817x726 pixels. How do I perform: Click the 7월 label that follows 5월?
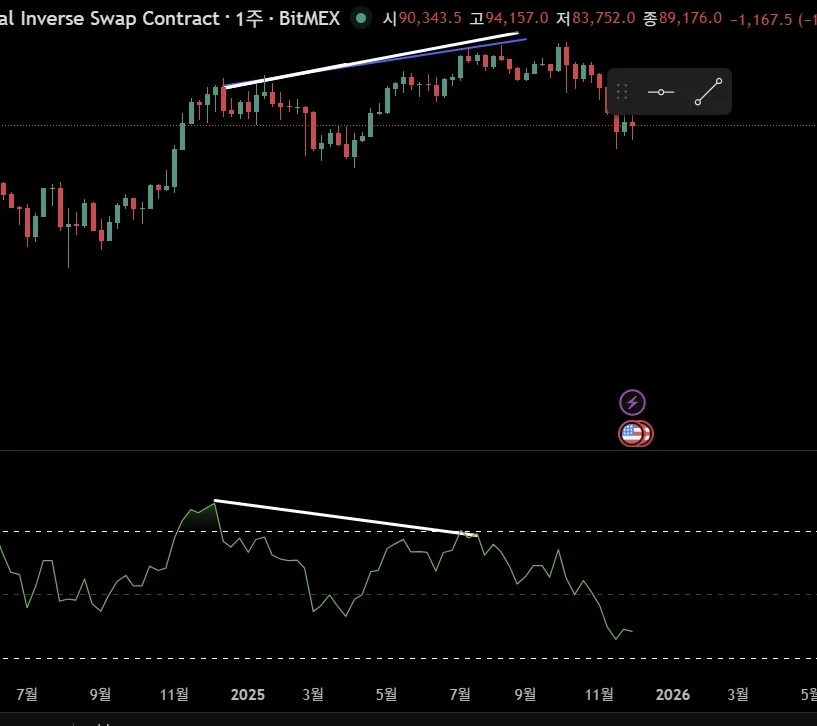tap(460, 694)
